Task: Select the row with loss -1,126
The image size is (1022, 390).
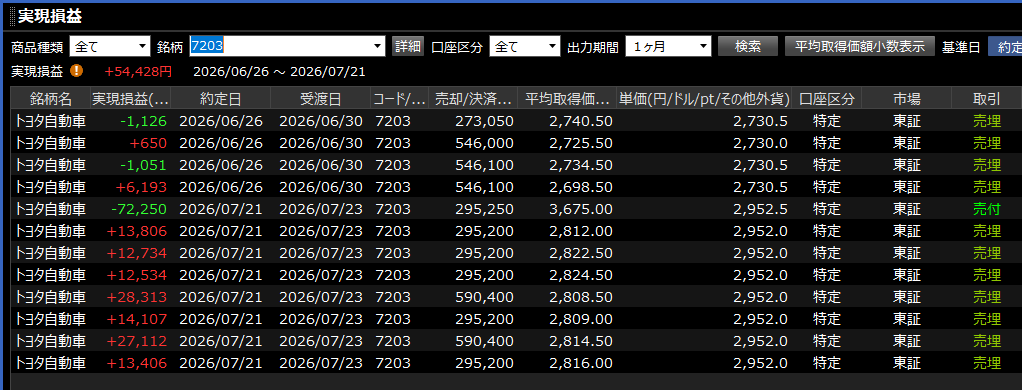Action: pos(516,121)
